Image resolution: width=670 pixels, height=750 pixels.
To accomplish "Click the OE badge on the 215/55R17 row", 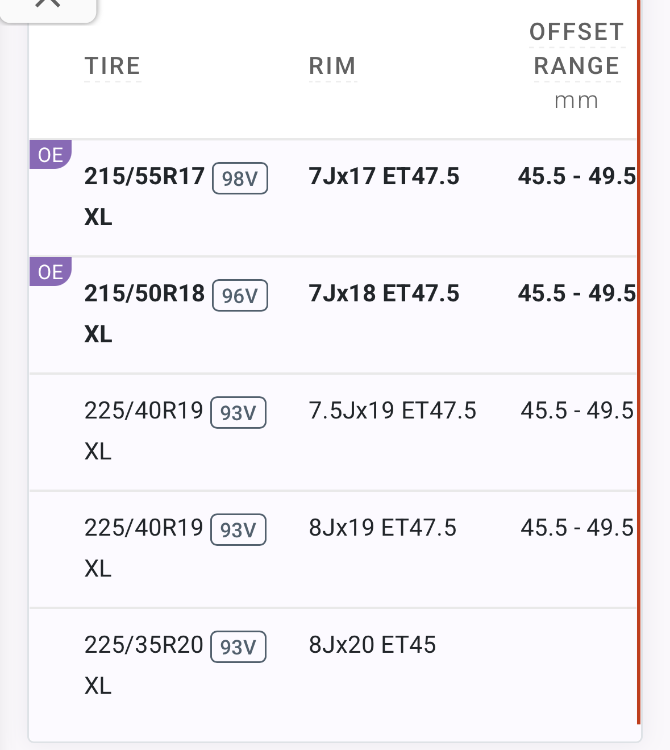I will pos(51,154).
